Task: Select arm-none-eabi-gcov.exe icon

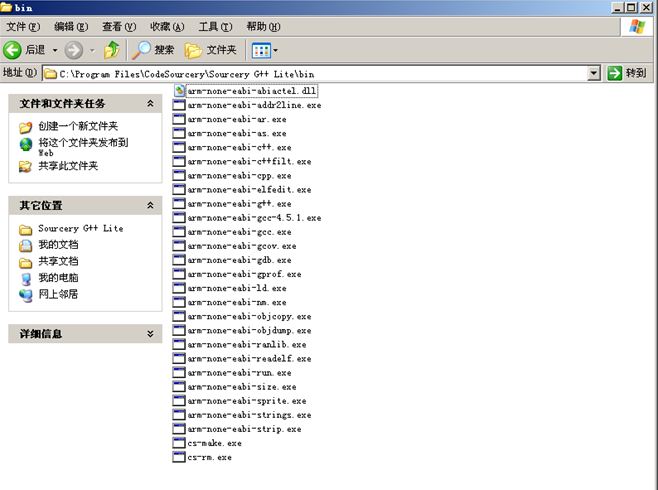Action: click(179, 246)
